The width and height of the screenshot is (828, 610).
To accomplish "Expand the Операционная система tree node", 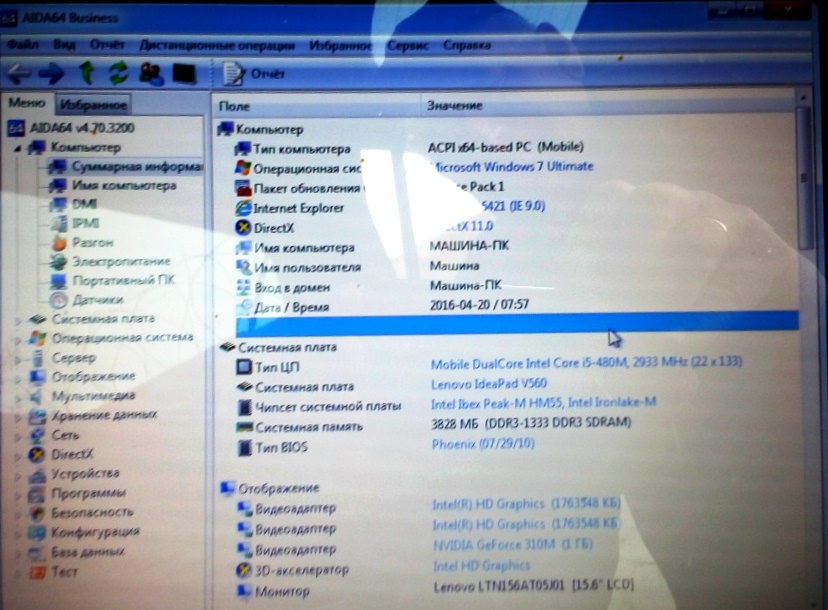I will tap(17, 339).
